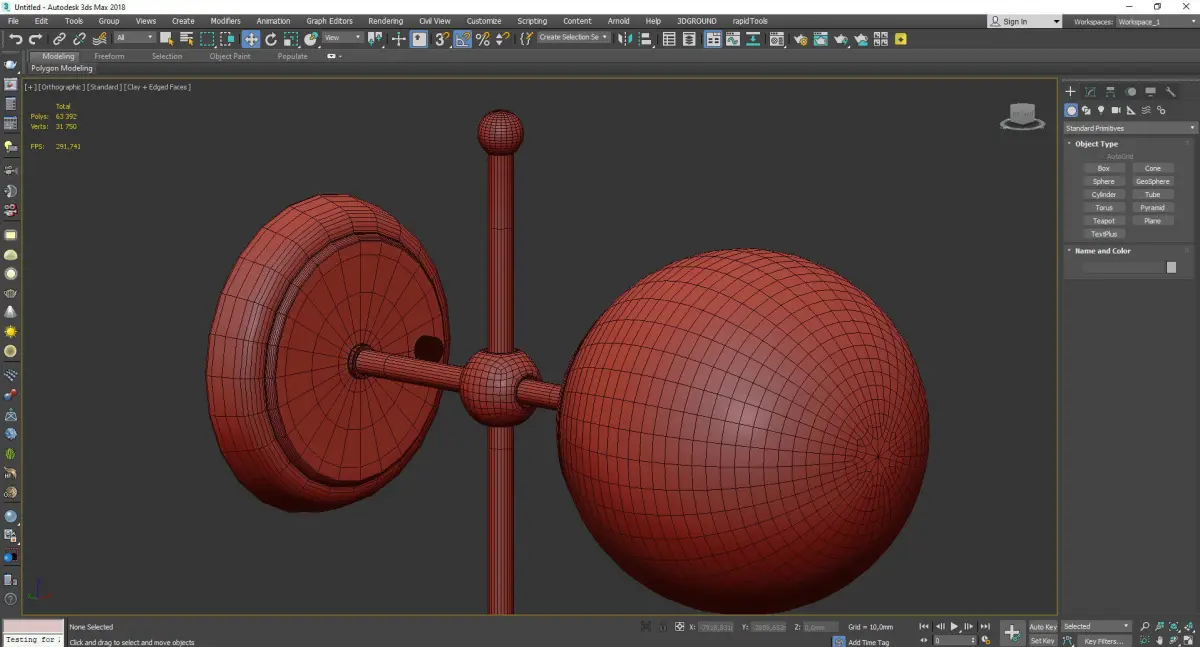Open the Material Editor icon
This screenshot has width=1200, height=647.
click(777, 38)
